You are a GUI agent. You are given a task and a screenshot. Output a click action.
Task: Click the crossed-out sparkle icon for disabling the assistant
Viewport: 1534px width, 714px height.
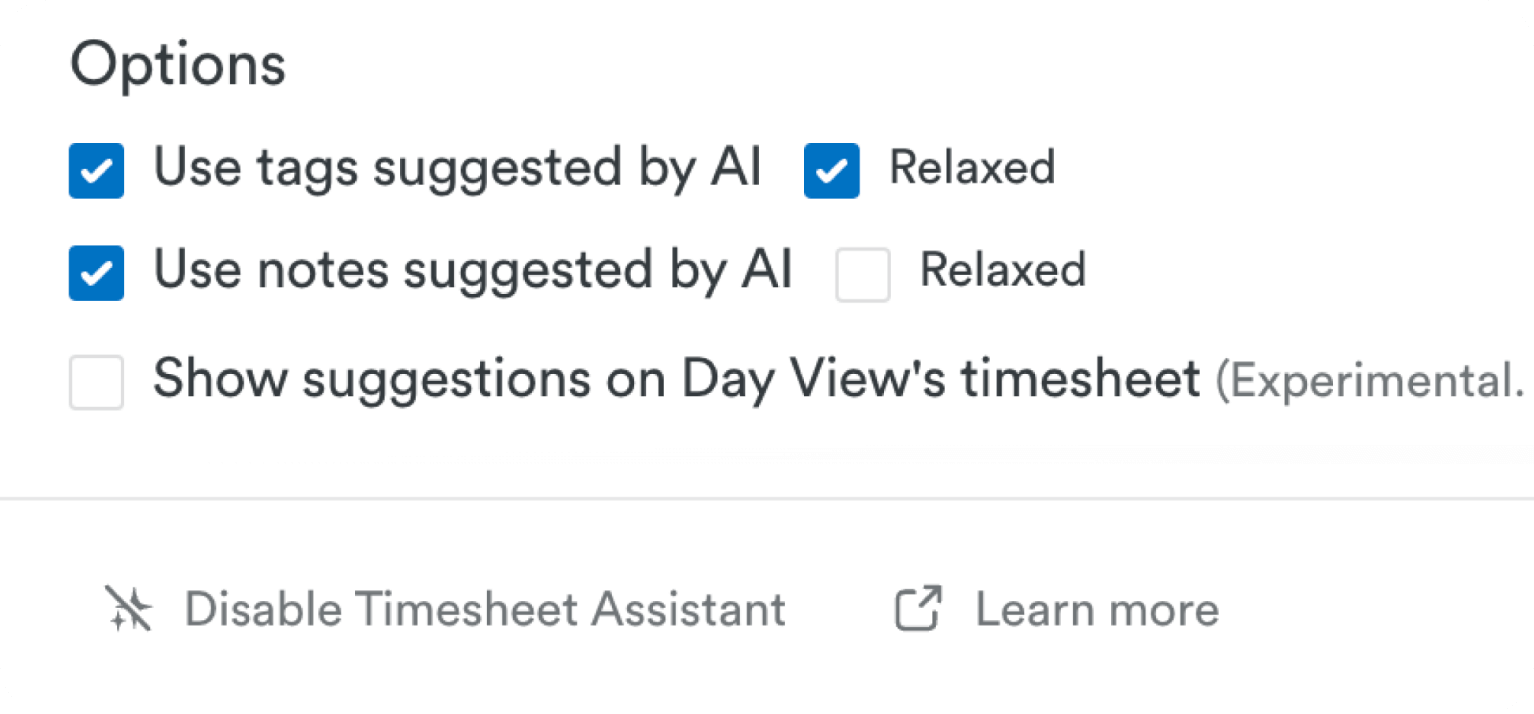click(x=129, y=609)
